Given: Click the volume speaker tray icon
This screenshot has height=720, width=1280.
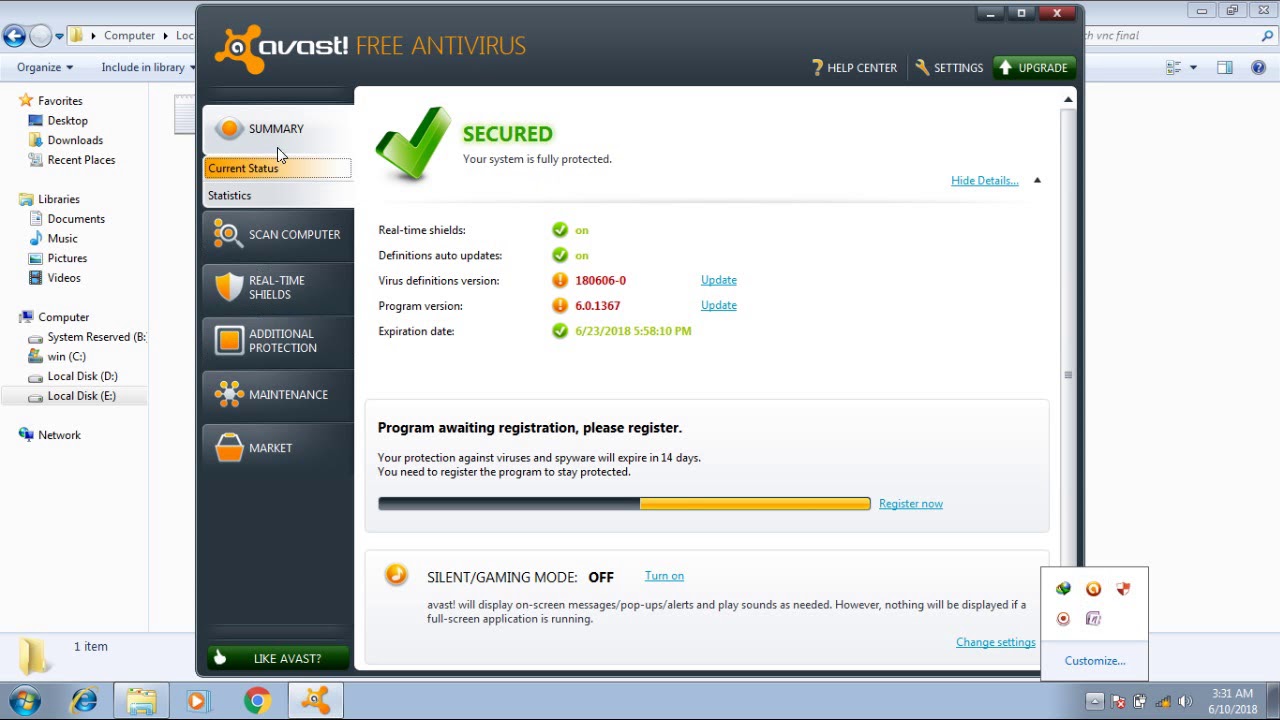Looking at the screenshot, I should click(x=1186, y=701).
